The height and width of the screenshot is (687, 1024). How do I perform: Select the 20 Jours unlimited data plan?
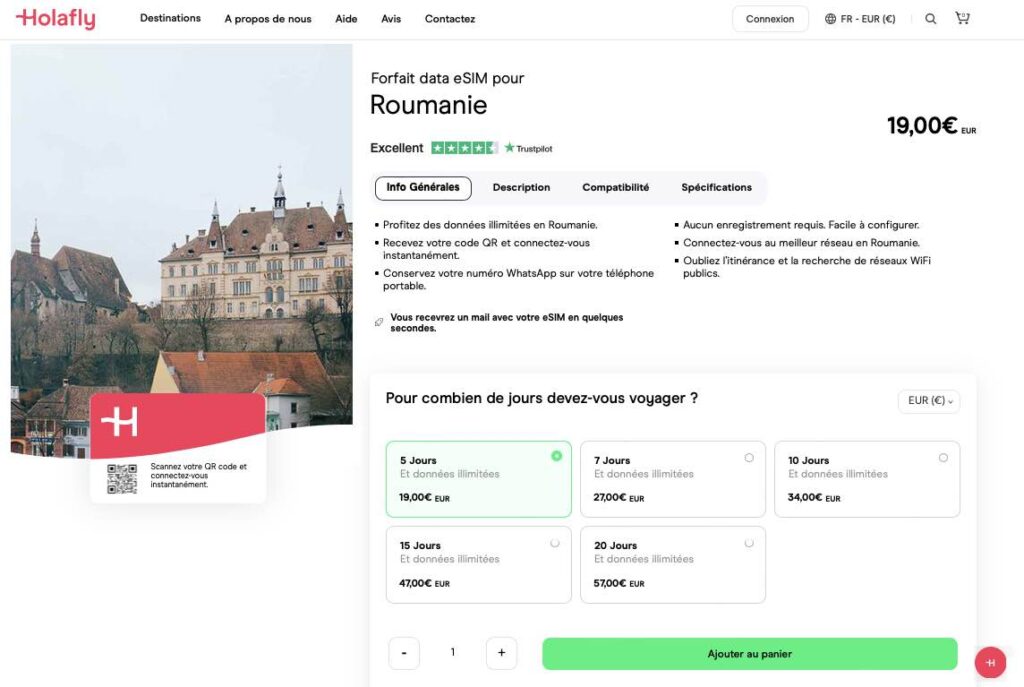coord(672,563)
